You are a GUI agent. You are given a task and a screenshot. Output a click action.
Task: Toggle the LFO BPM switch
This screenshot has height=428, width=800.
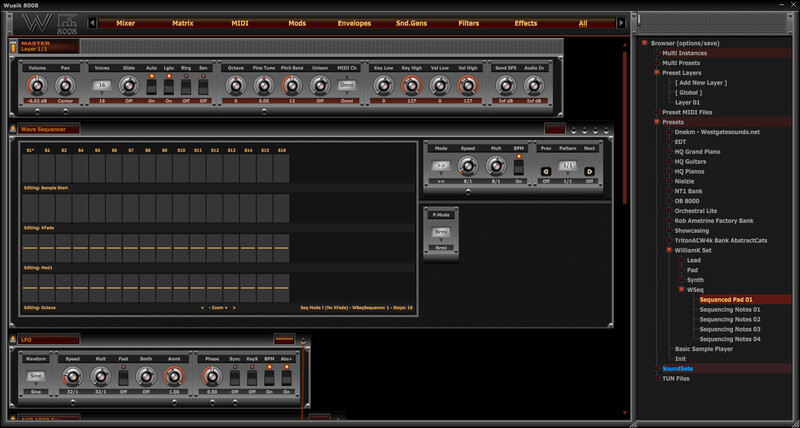tap(269, 378)
